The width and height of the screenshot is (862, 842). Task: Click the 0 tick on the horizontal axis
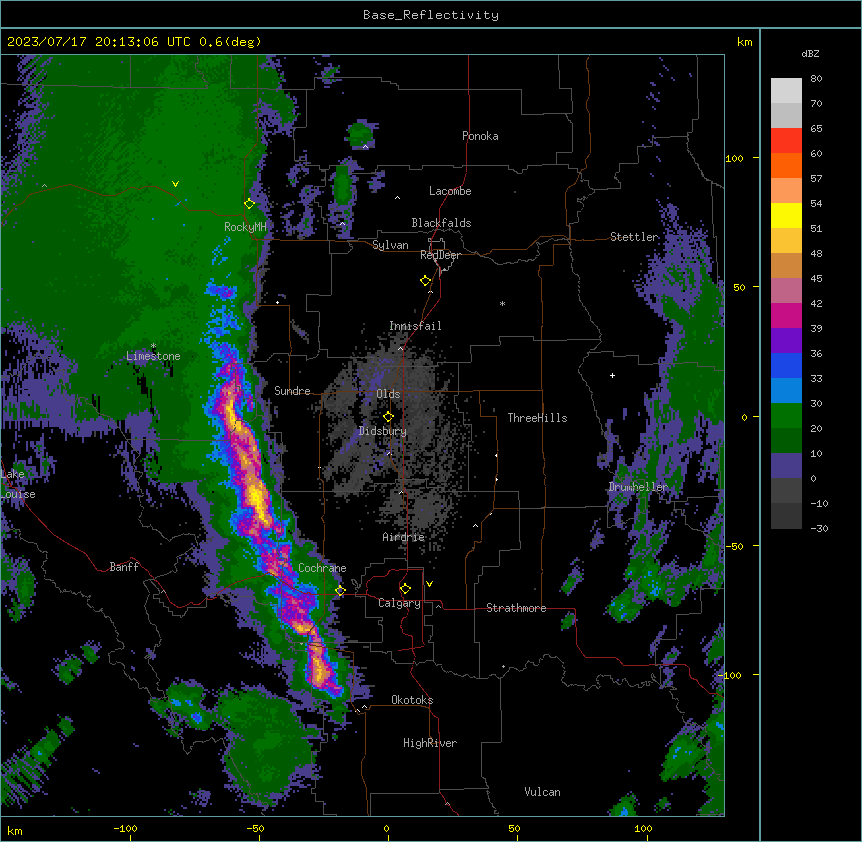click(x=386, y=828)
